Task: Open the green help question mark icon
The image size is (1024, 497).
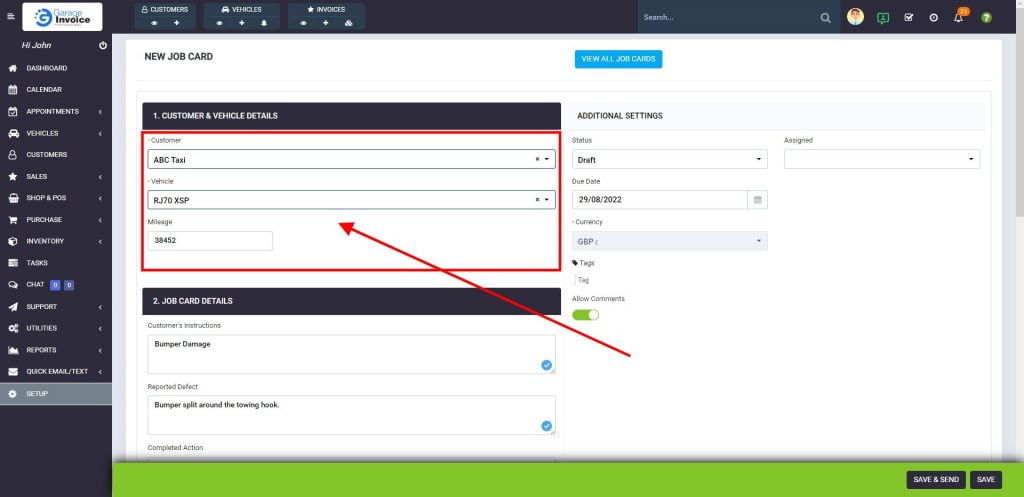Action: click(986, 18)
